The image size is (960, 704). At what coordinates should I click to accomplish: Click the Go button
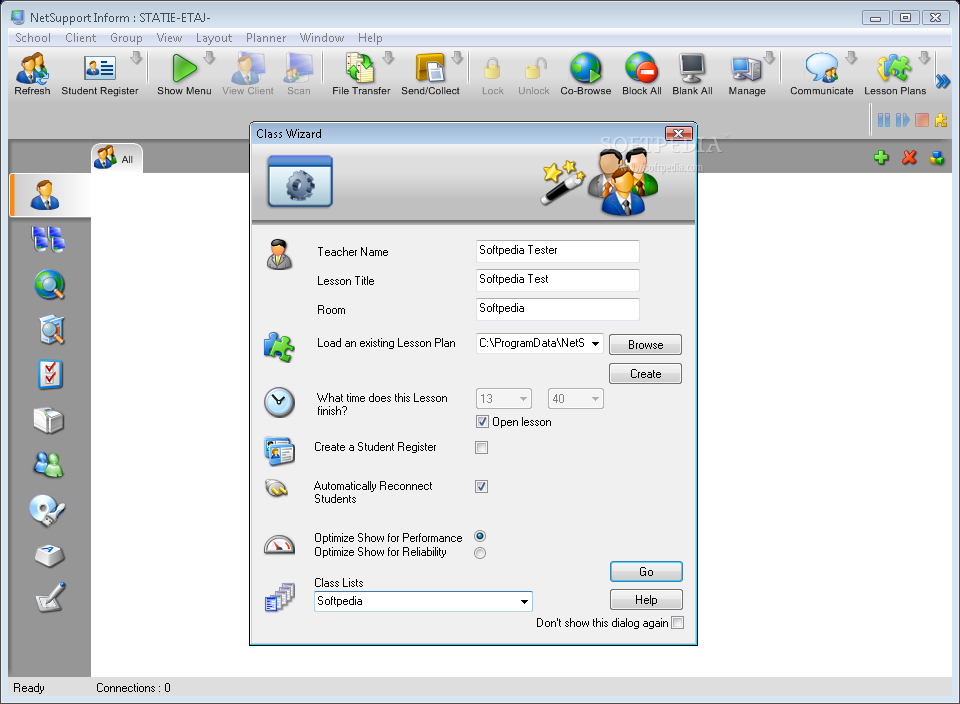tap(646, 571)
